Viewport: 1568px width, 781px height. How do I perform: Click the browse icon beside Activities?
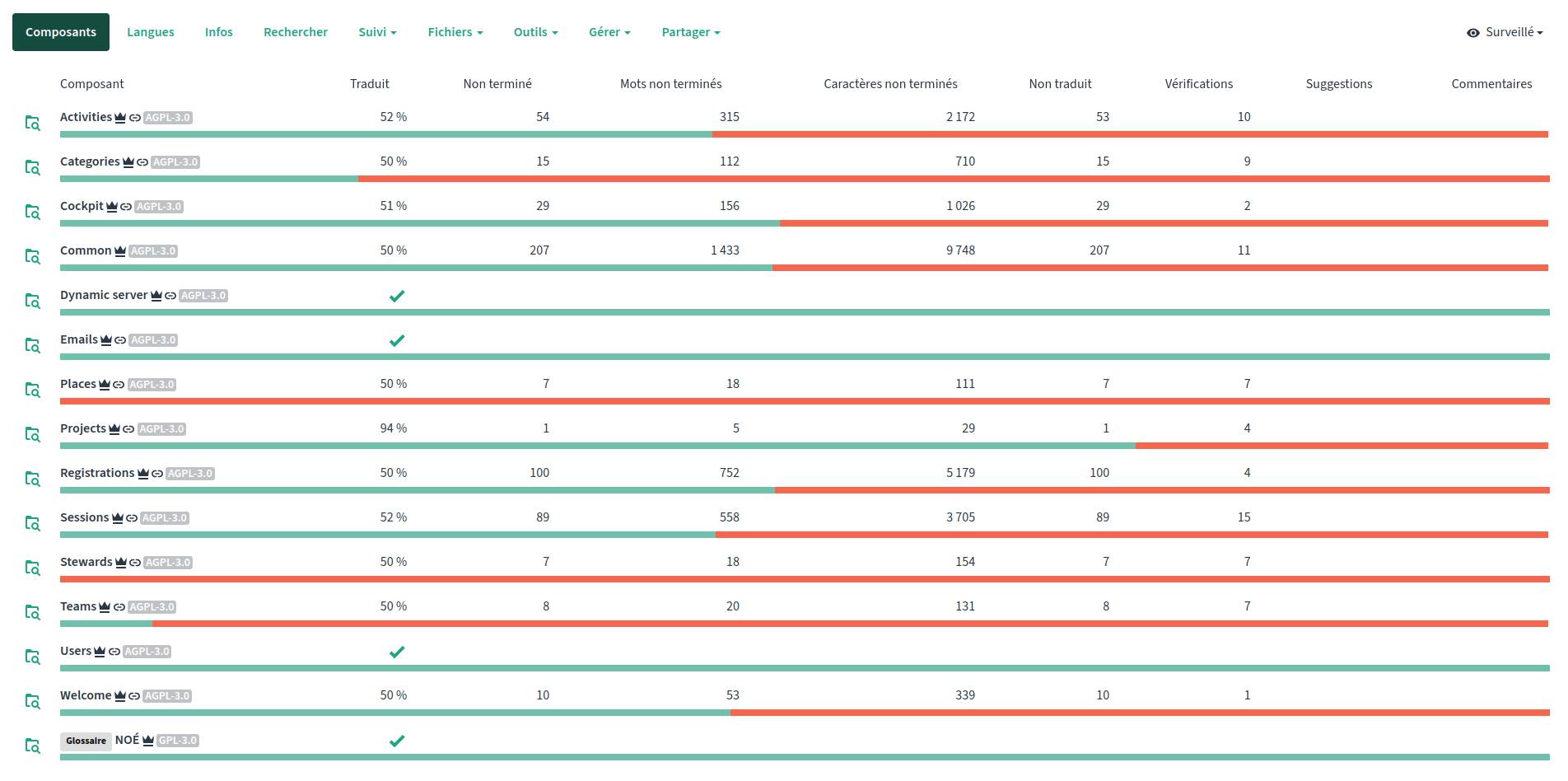[x=32, y=123]
